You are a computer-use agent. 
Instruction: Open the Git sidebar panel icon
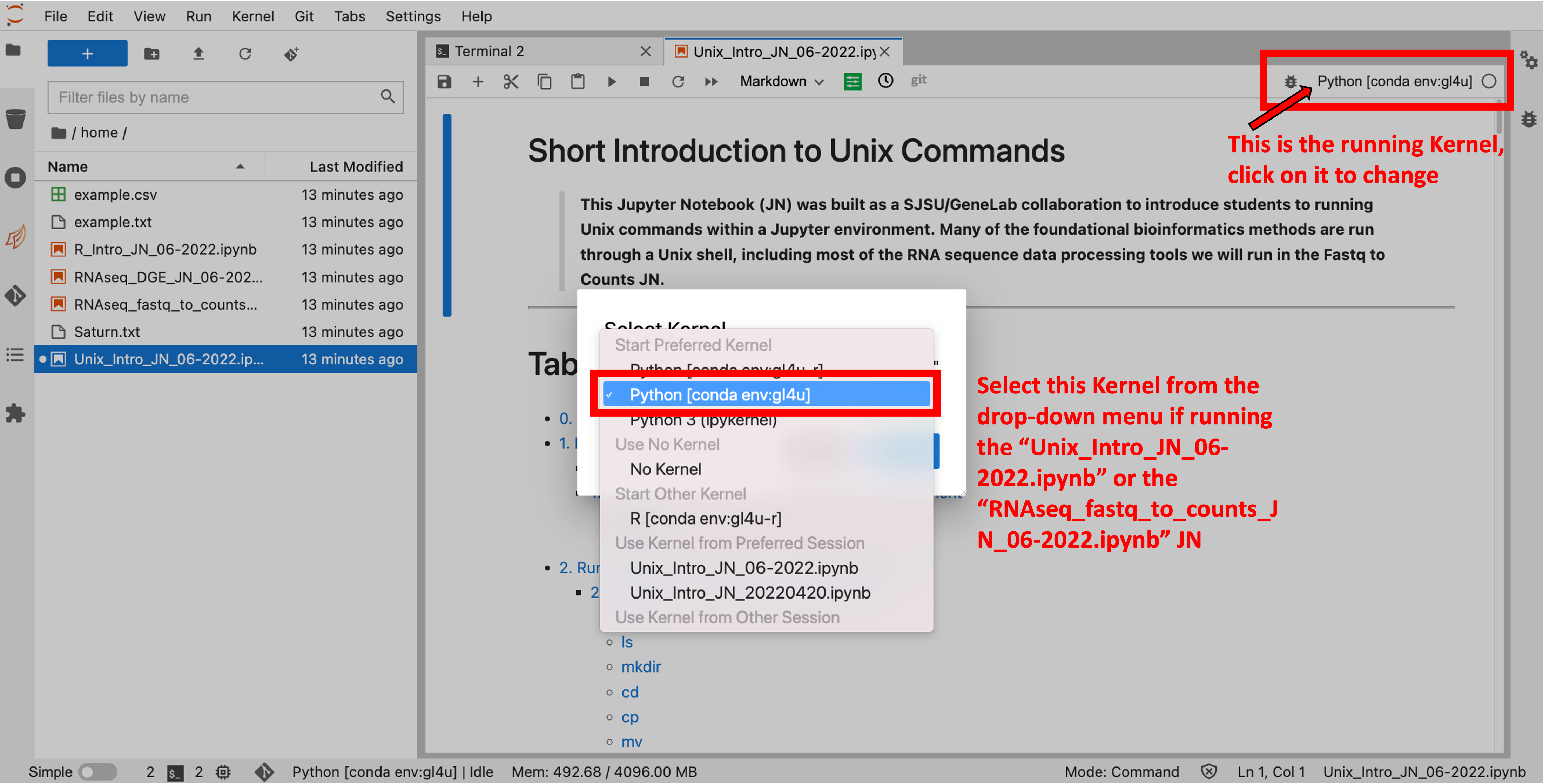(15, 295)
